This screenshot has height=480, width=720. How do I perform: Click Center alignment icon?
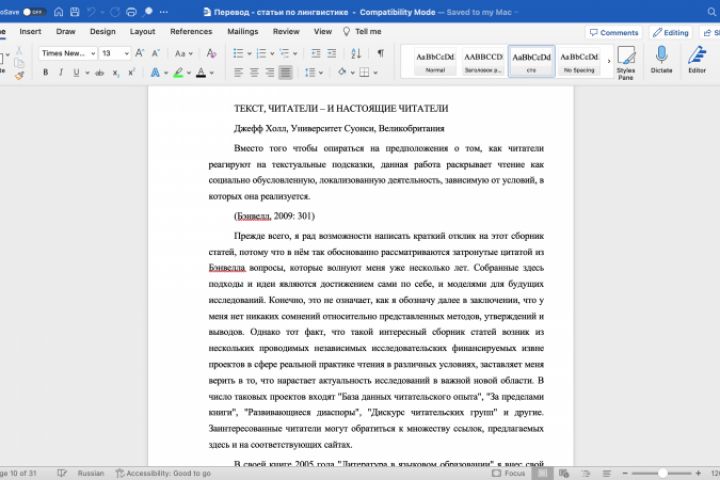pyautogui.click(x=254, y=73)
